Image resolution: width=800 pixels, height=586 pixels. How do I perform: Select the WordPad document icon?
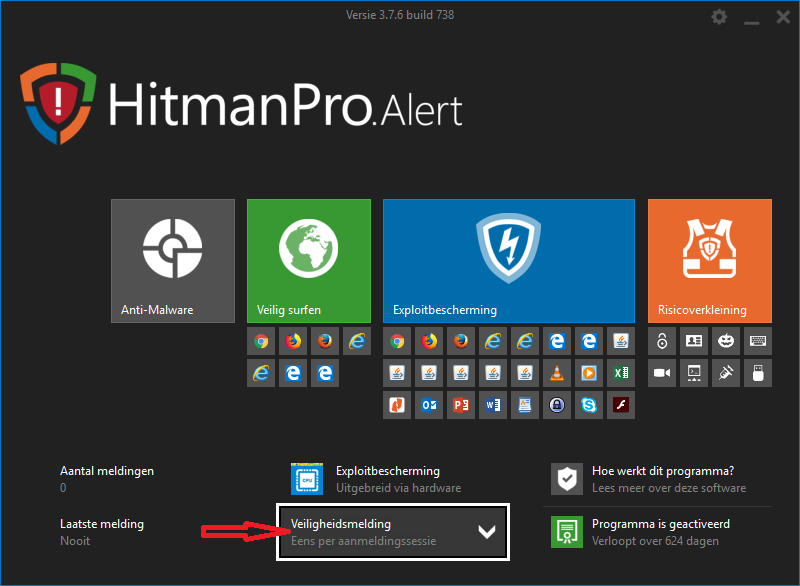[x=525, y=405]
